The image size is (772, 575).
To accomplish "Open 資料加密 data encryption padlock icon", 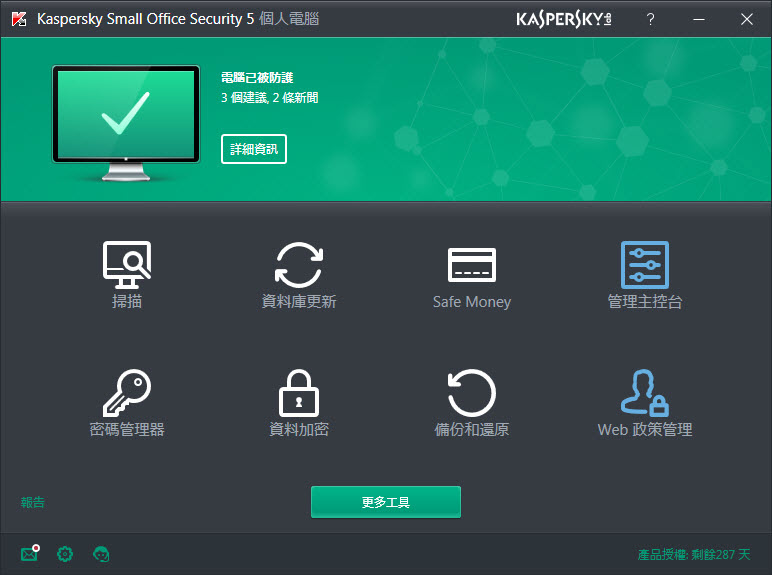I will point(299,393).
